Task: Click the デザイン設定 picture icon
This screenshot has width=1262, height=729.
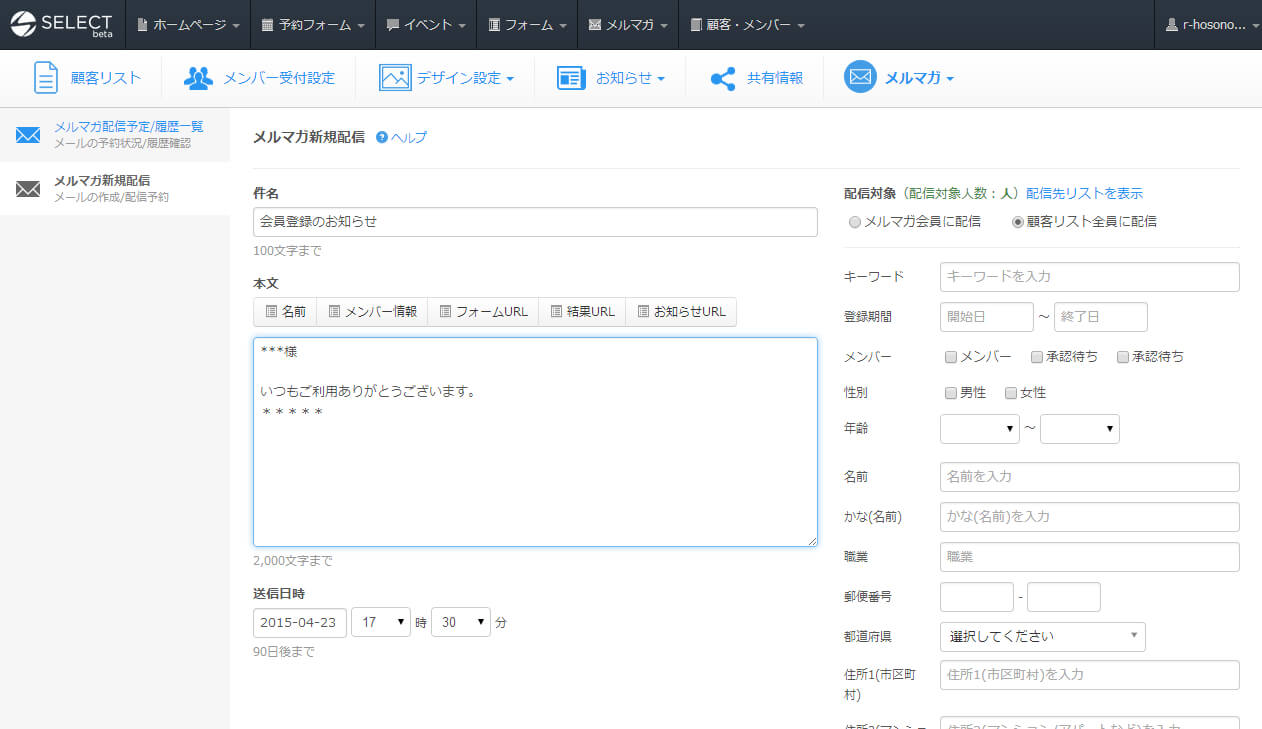Action: coord(395,78)
